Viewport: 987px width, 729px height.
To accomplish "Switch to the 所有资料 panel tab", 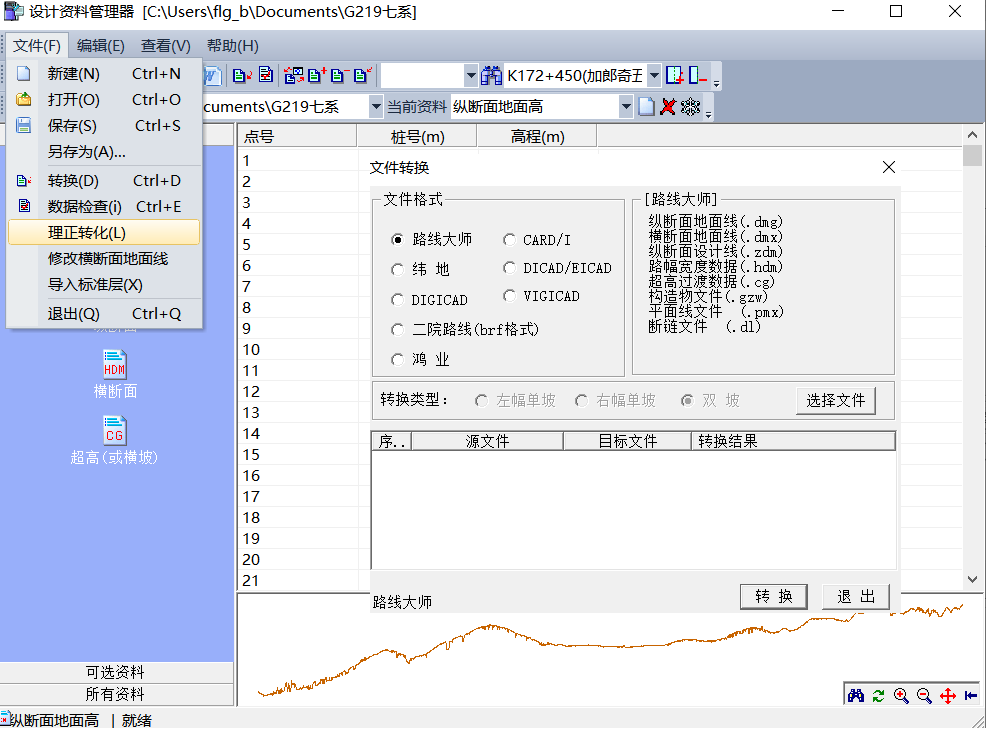I will [115, 694].
